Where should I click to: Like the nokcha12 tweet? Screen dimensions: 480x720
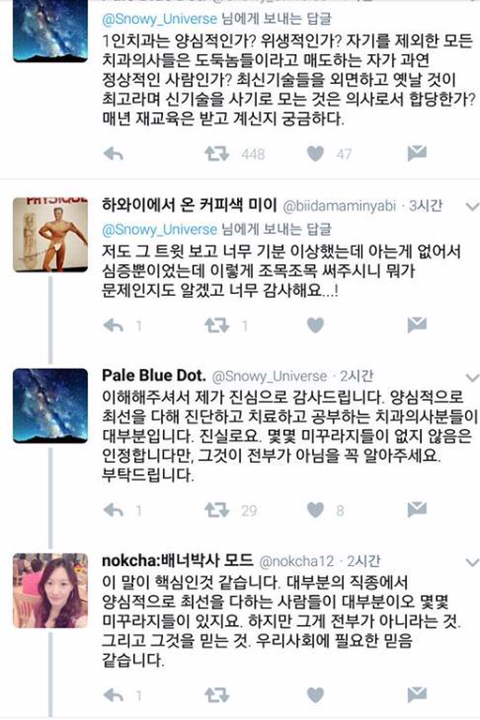coord(315,695)
